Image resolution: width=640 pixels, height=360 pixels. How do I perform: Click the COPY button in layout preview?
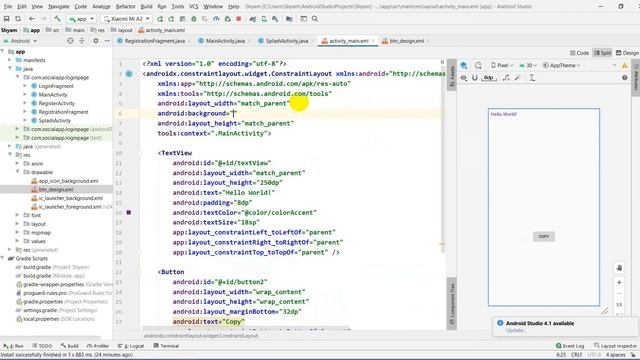(544, 236)
